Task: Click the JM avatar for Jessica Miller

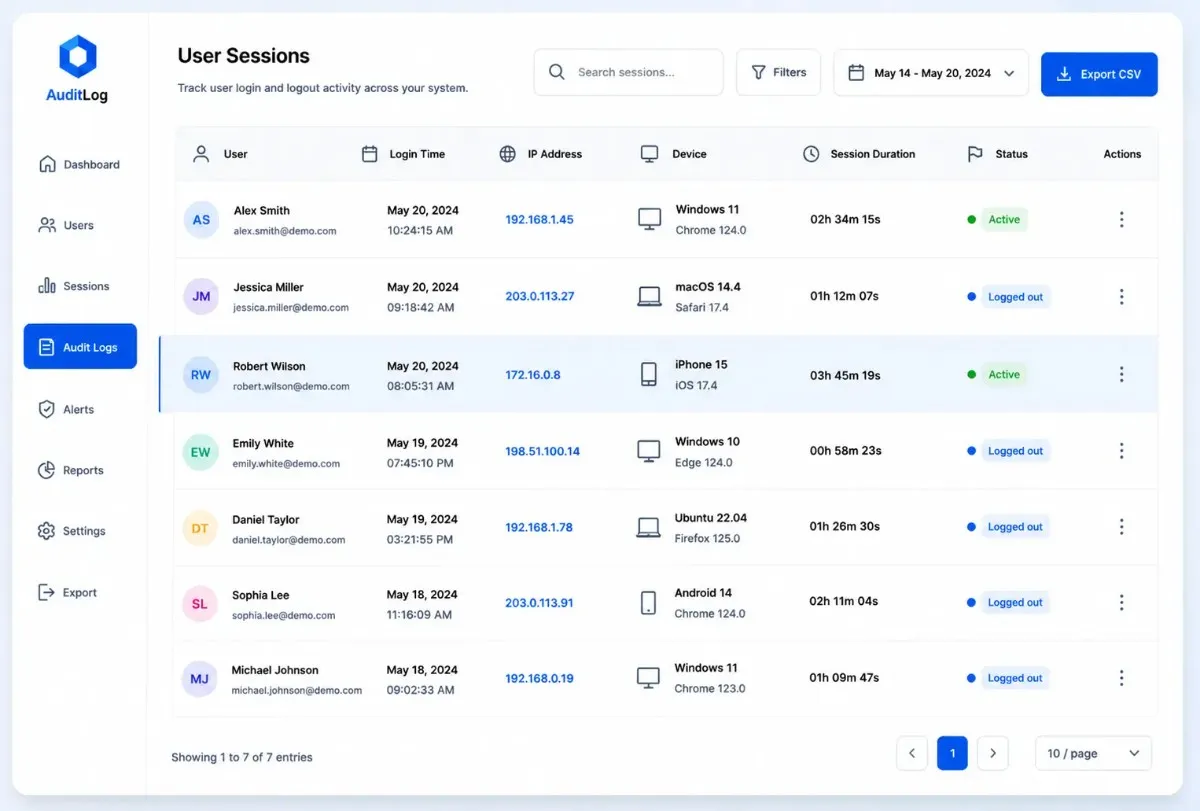Action: pos(201,296)
